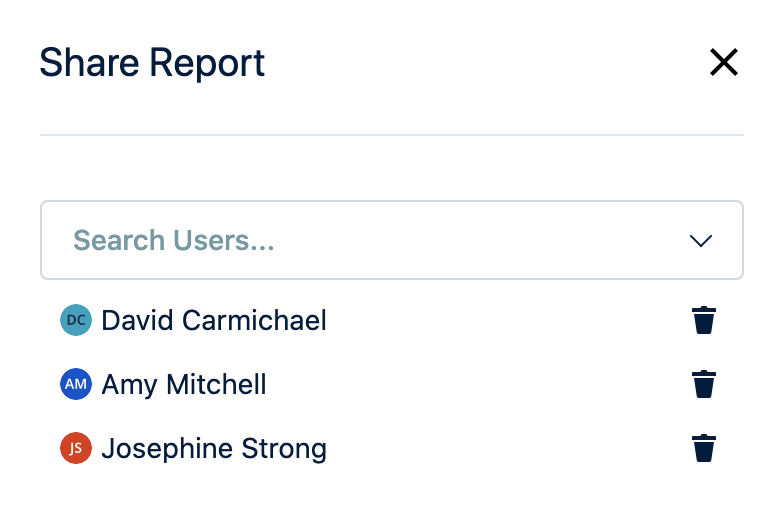Click on Amy Mitchell's name
Viewport: 776px width, 506px height.
coord(184,385)
